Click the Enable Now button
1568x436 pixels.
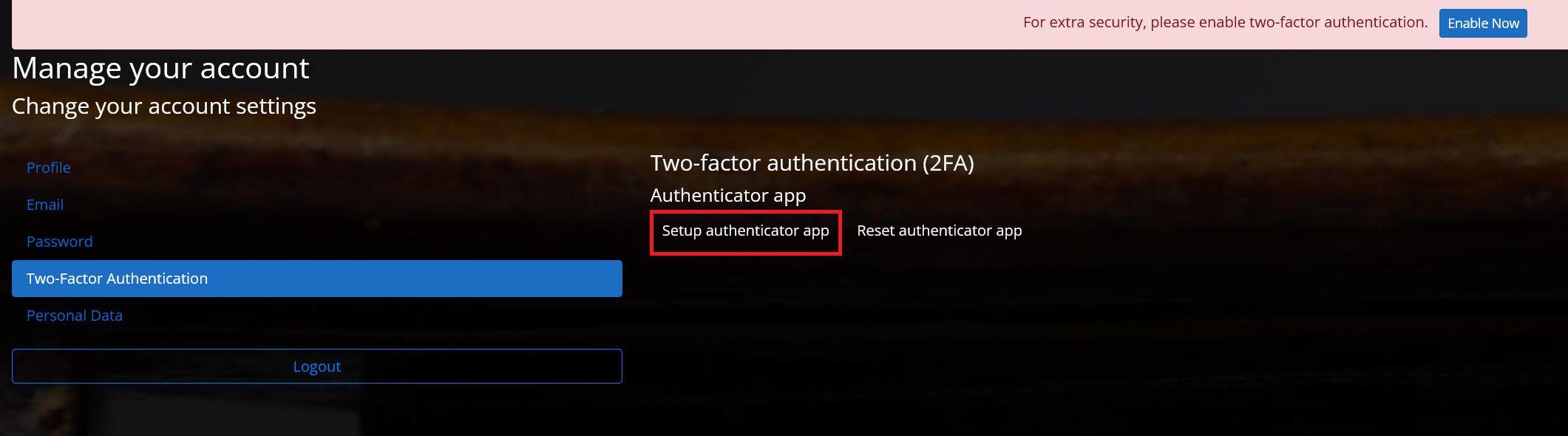tap(1482, 24)
